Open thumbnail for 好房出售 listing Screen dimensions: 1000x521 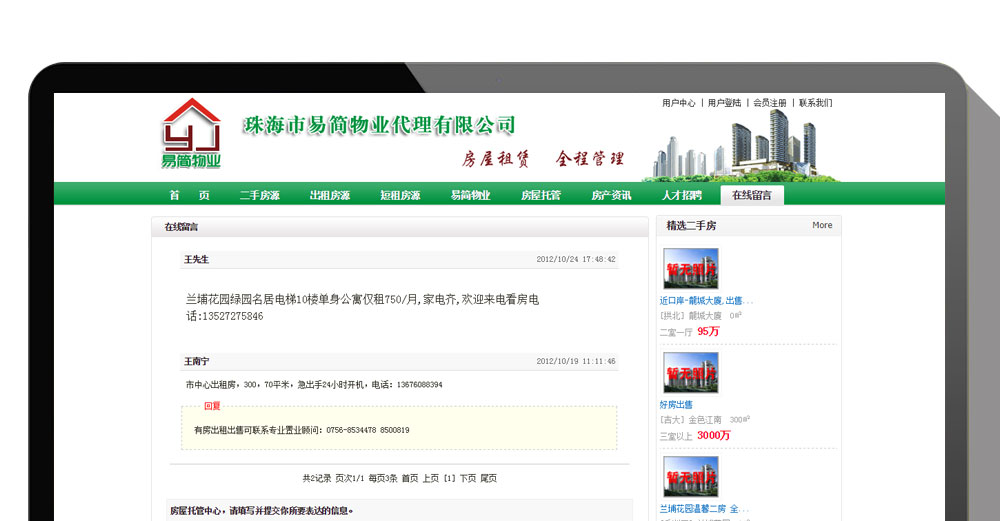tap(691, 373)
